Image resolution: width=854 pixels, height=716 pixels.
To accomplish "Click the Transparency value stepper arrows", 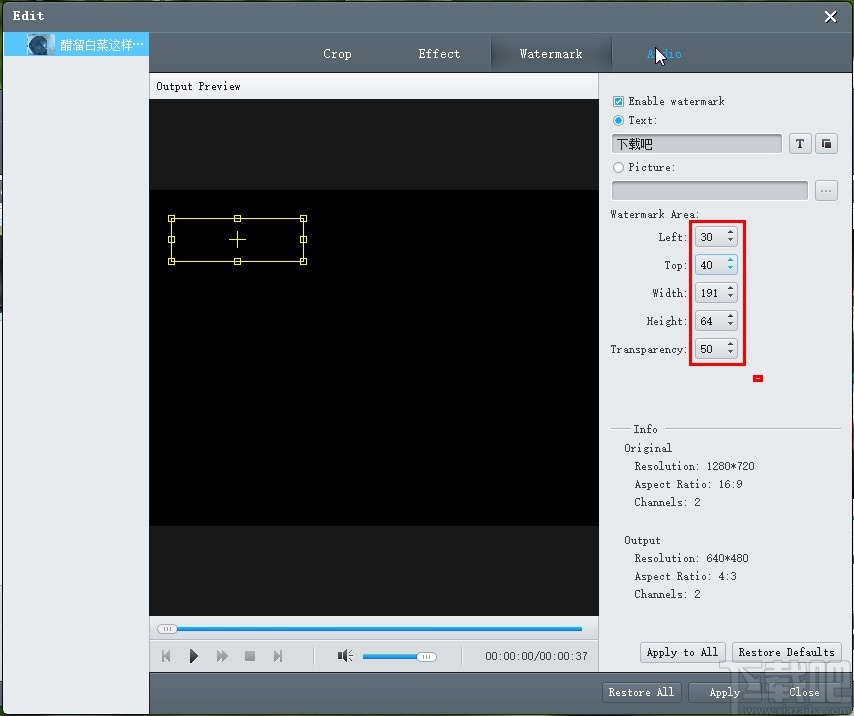I will 731,349.
